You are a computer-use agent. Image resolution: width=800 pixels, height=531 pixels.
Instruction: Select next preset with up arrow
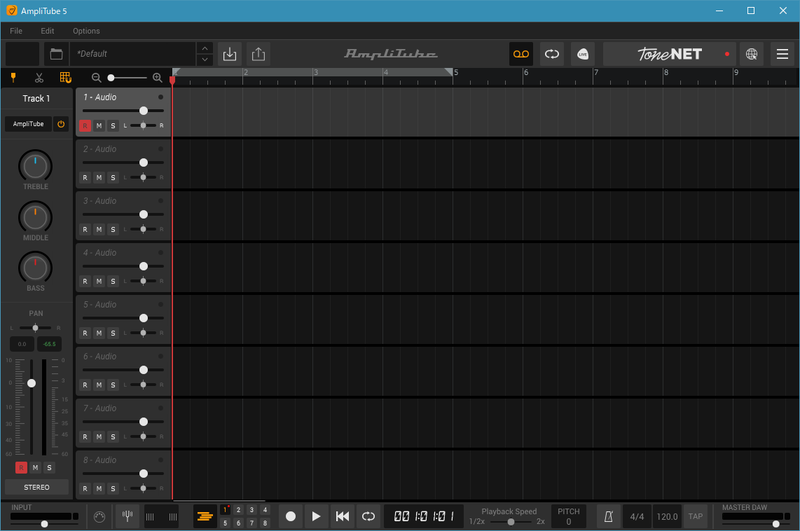pos(205,48)
